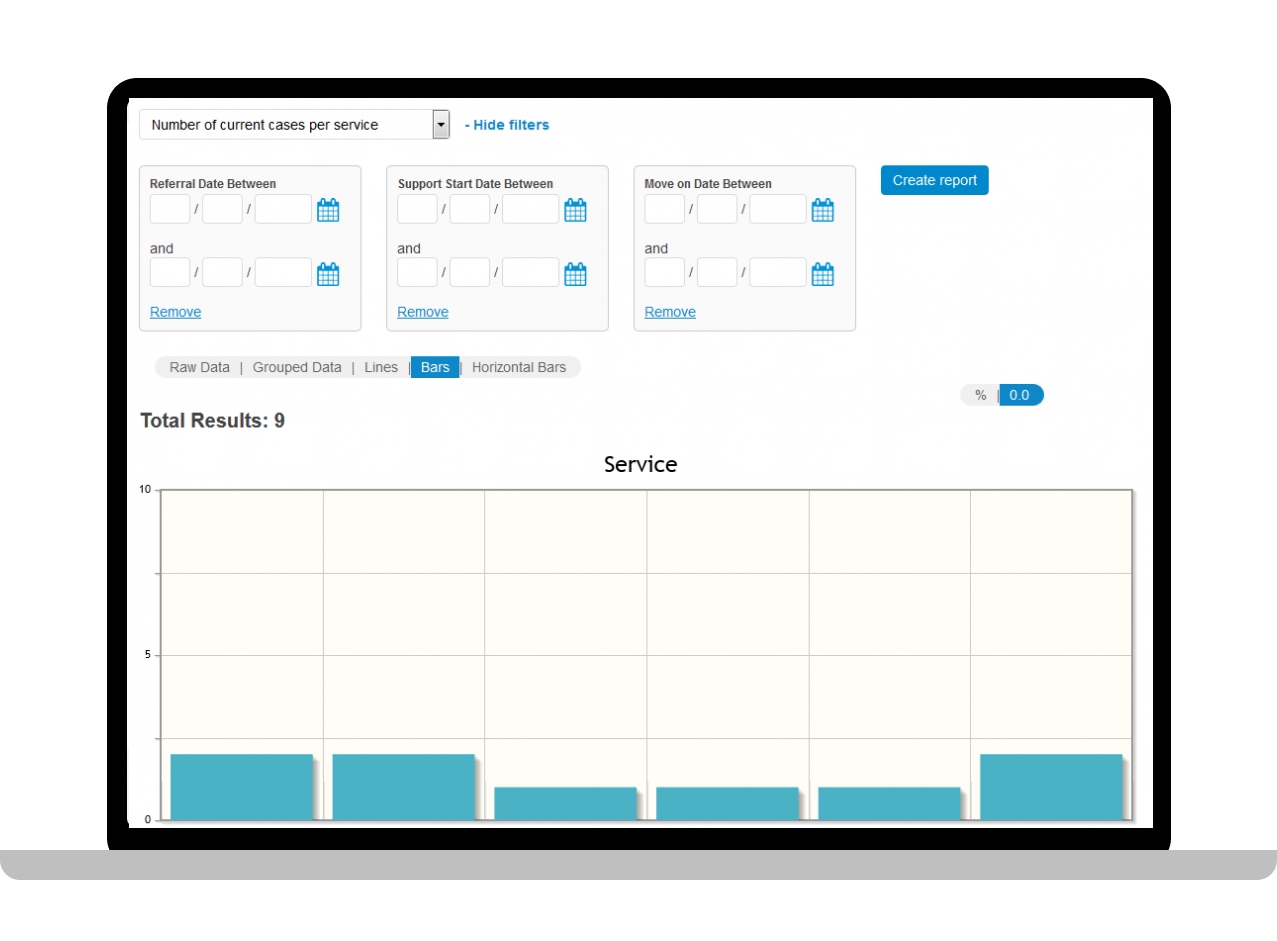Toggle the 0.0 decimal value display

(x=1020, y=395)
